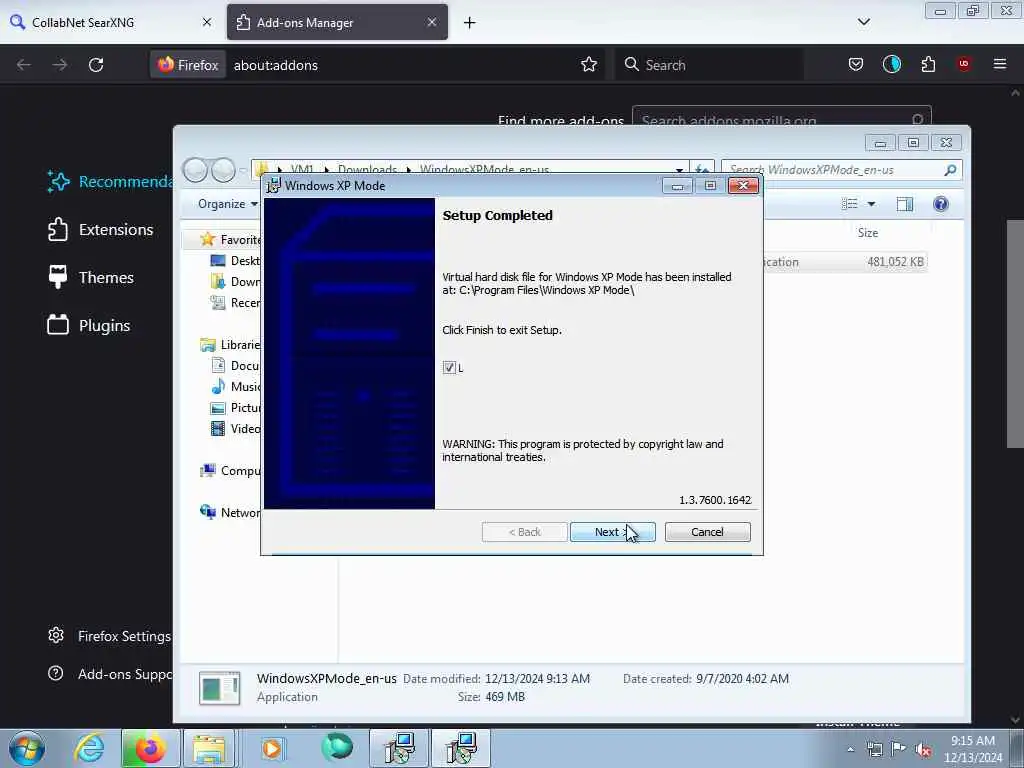Open Change your view dropdown arrow
1024x768 pixels.
coord(871,204)
